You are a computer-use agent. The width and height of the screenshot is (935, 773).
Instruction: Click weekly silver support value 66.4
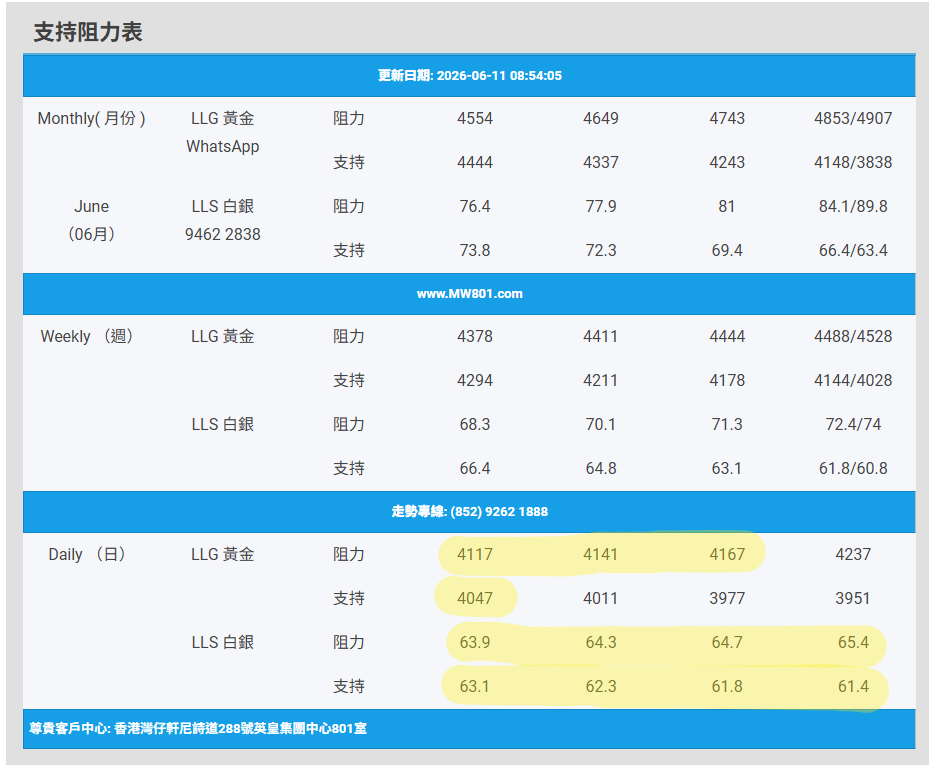pyautogui.click(x=475, y=469)
